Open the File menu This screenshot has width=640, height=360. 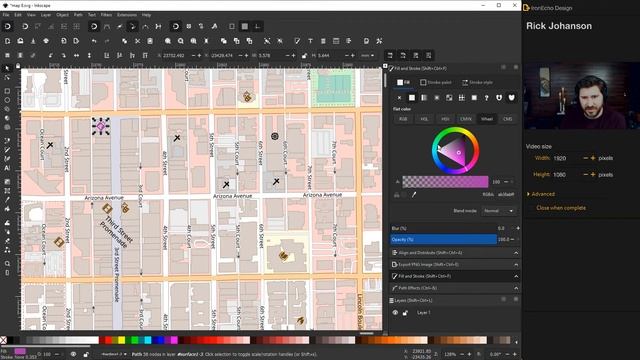6,15
